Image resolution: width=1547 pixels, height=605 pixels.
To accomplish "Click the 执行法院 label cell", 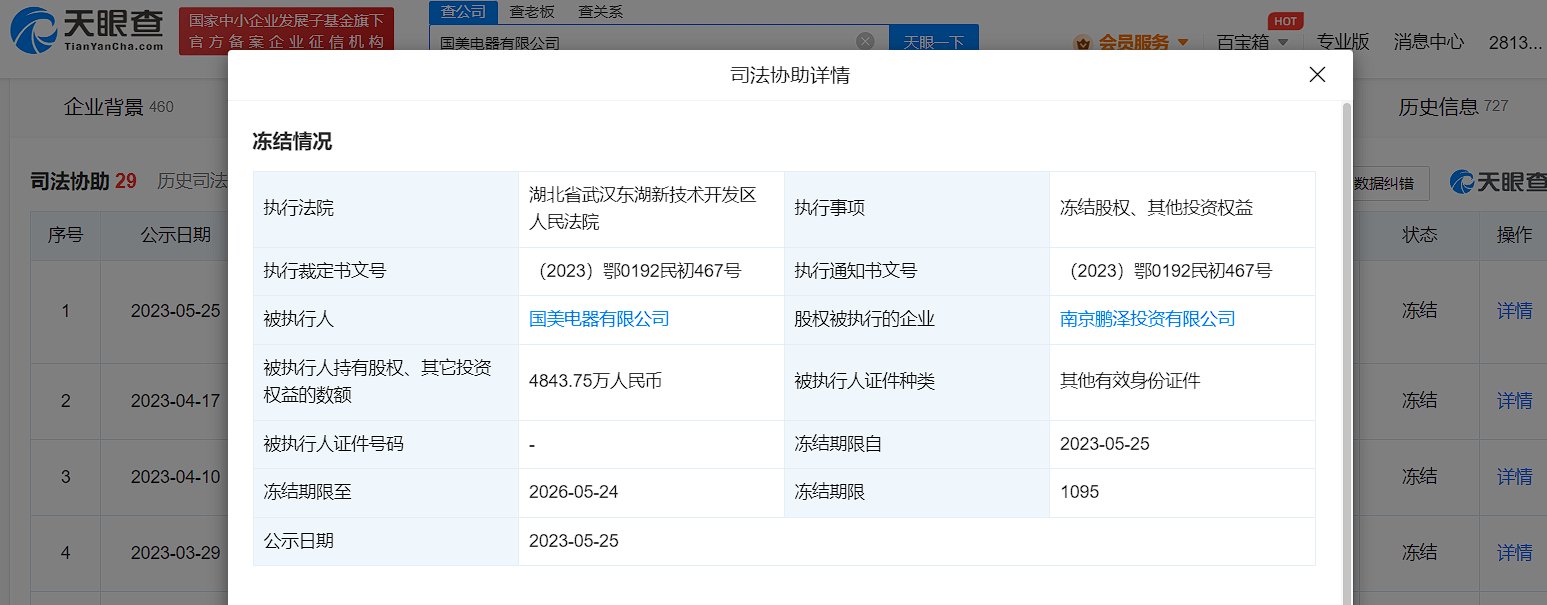I will pos(386,209).
